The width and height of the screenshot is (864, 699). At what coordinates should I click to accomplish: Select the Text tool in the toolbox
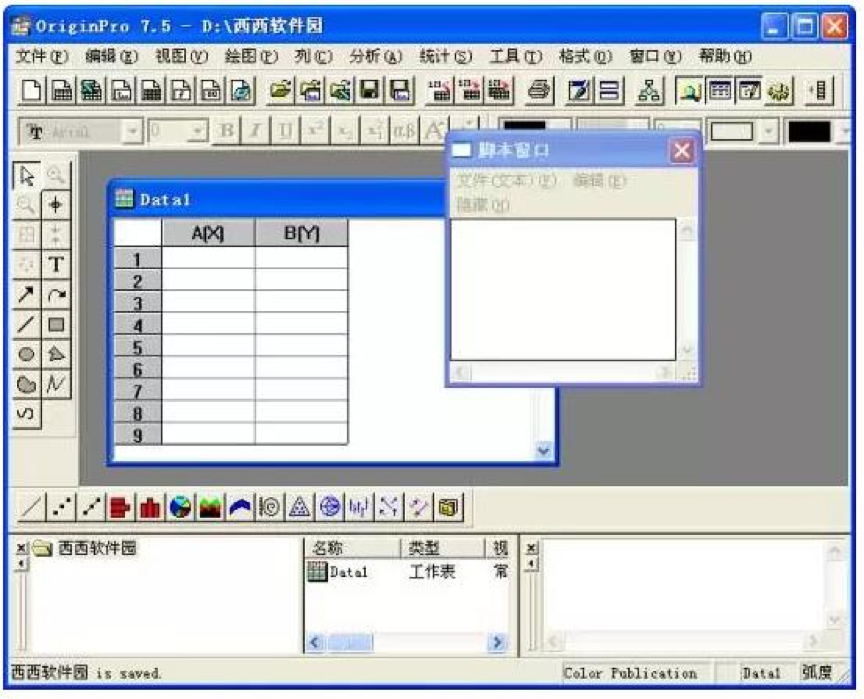[55, 264]
